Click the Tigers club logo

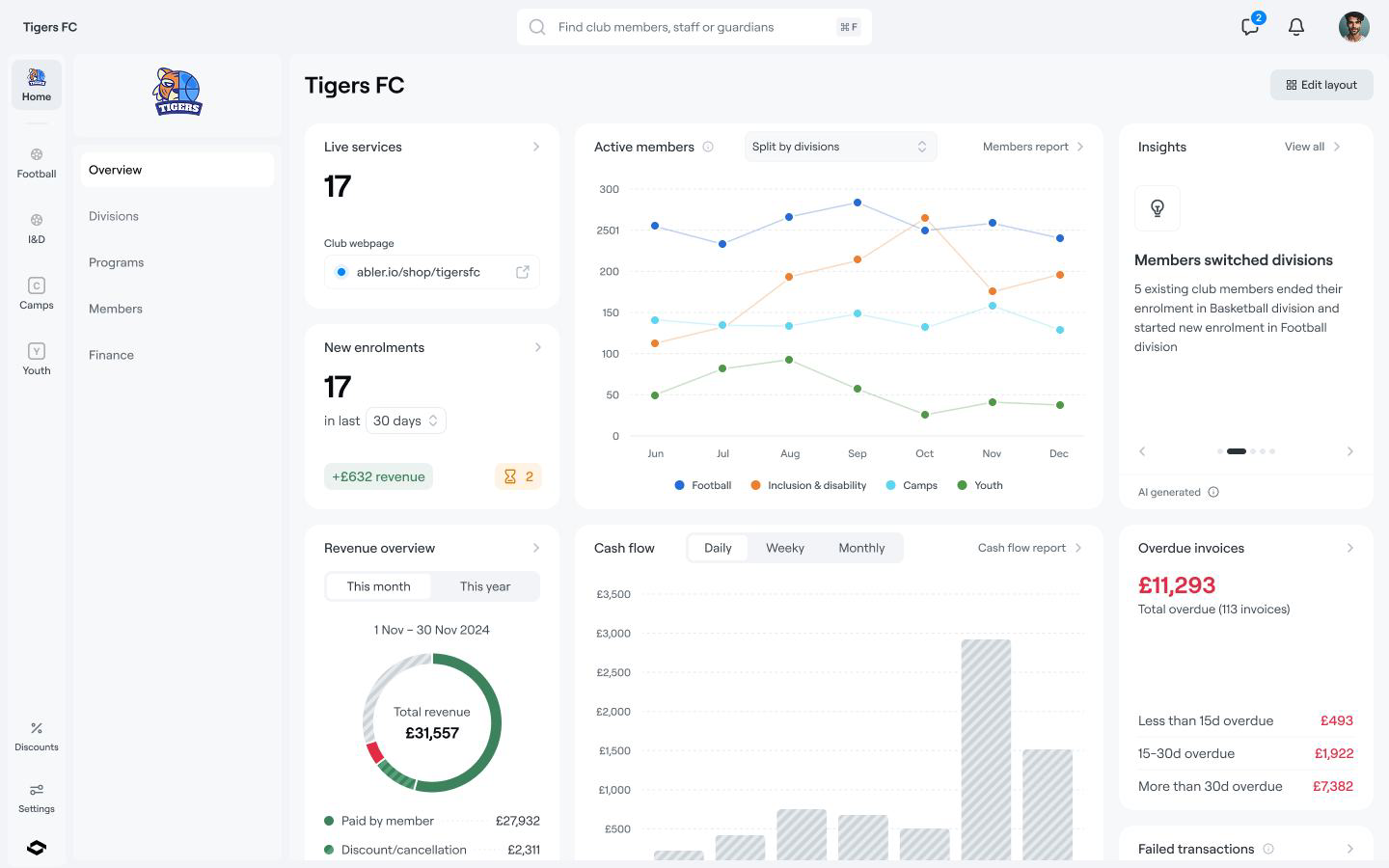coord(177,92)
